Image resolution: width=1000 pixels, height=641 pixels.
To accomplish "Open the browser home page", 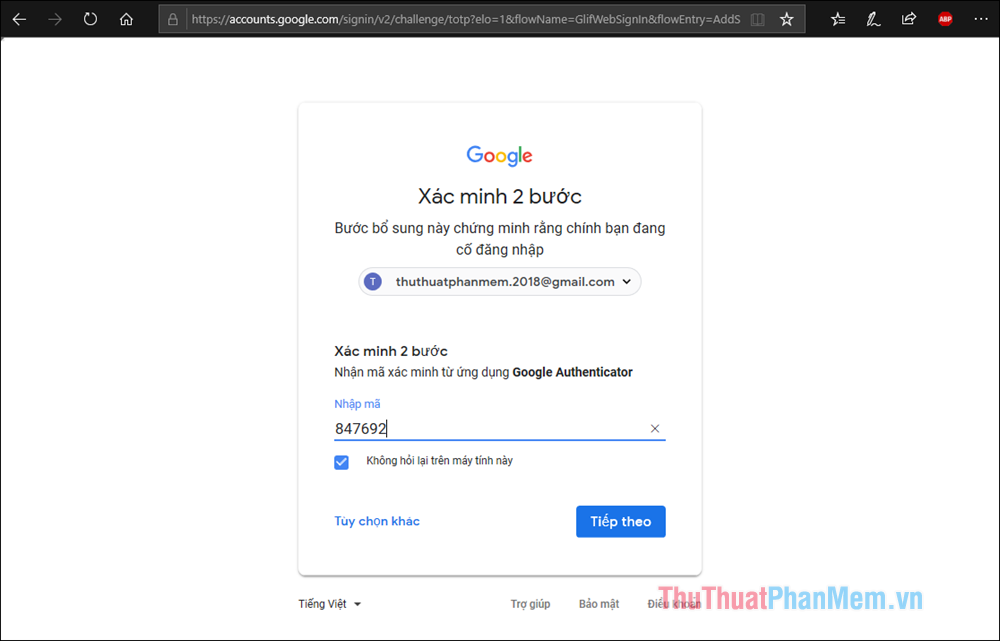I will (126, 18).
